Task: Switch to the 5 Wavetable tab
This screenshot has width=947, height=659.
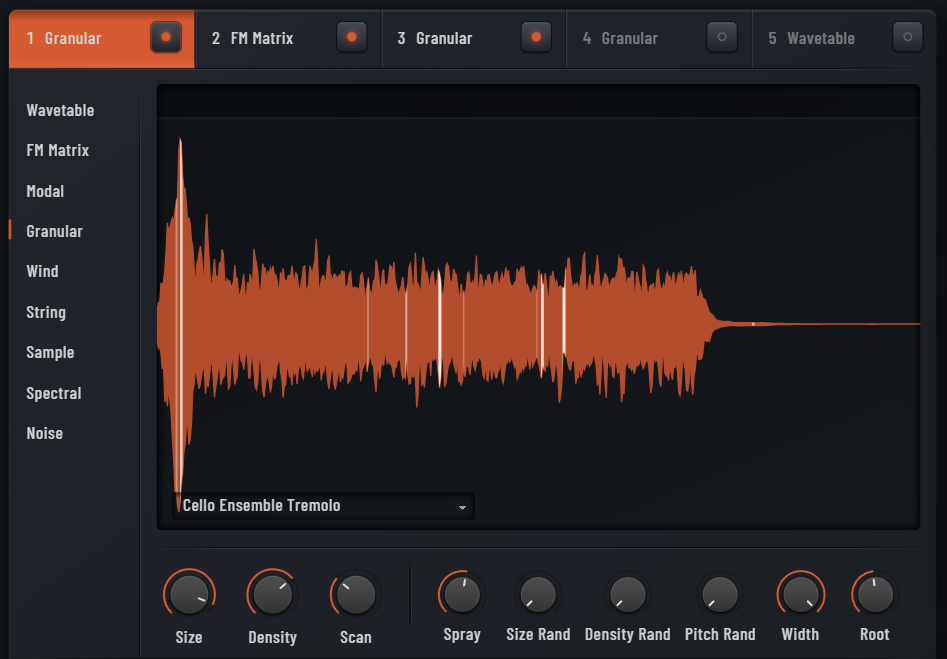Action: click(x=843, y=39)
